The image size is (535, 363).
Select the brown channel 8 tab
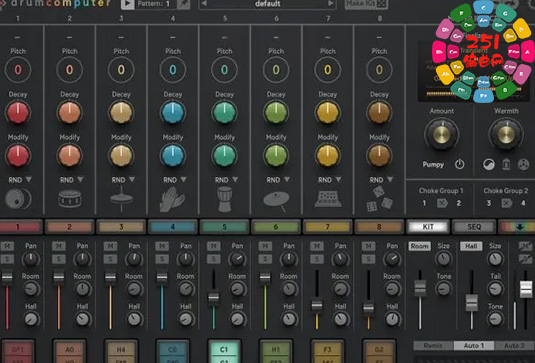coord(379,227)
